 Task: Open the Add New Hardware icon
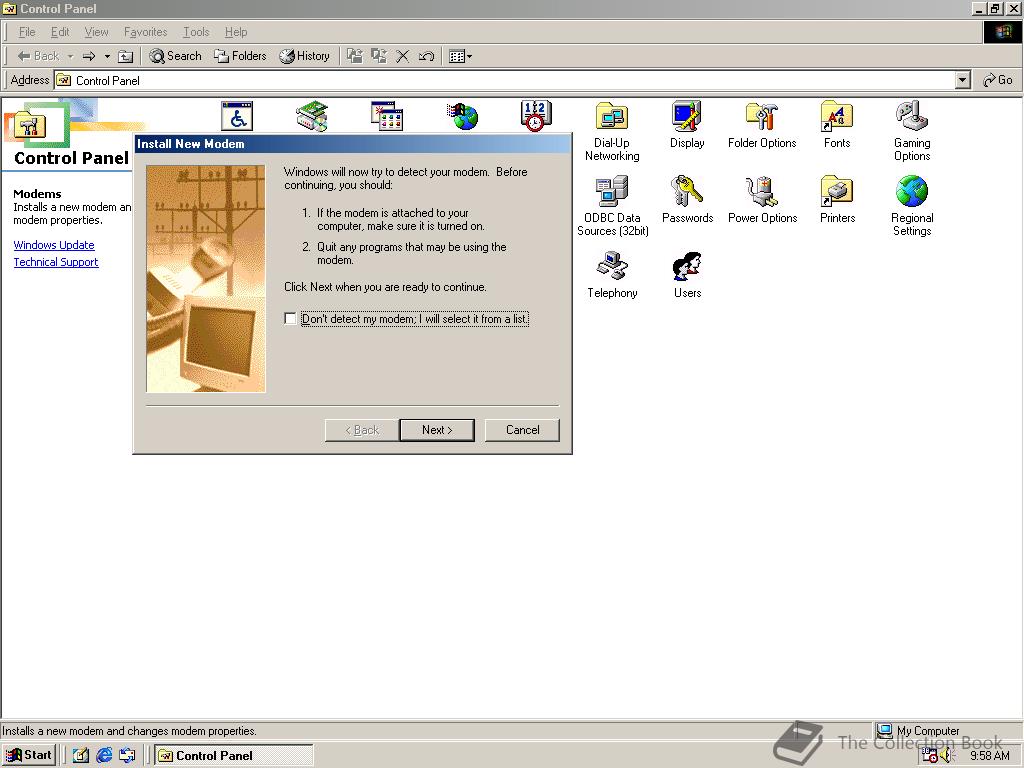click(x=312, y=116)
